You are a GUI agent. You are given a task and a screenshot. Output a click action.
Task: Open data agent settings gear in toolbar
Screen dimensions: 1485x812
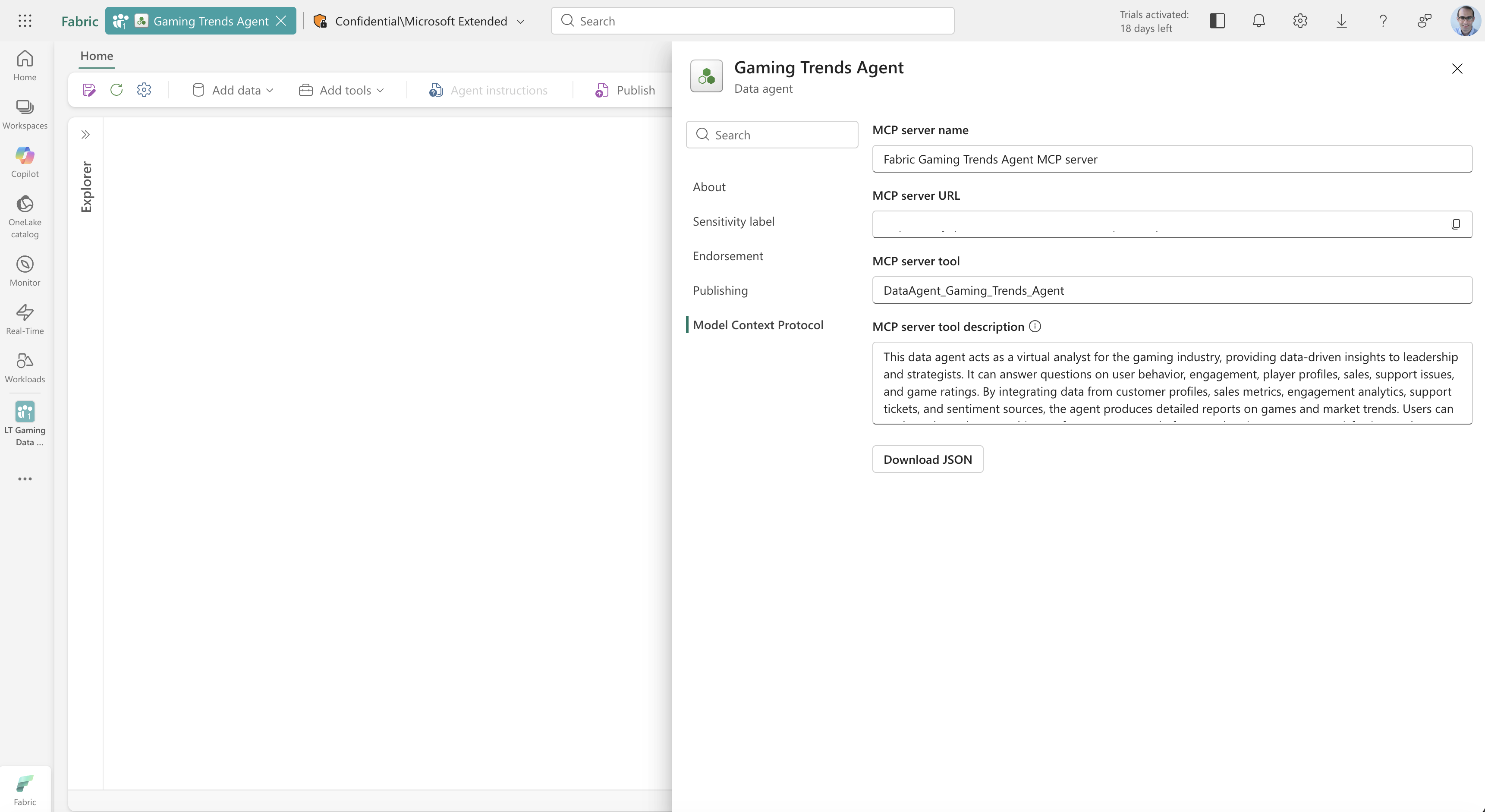tap(144, 90)
